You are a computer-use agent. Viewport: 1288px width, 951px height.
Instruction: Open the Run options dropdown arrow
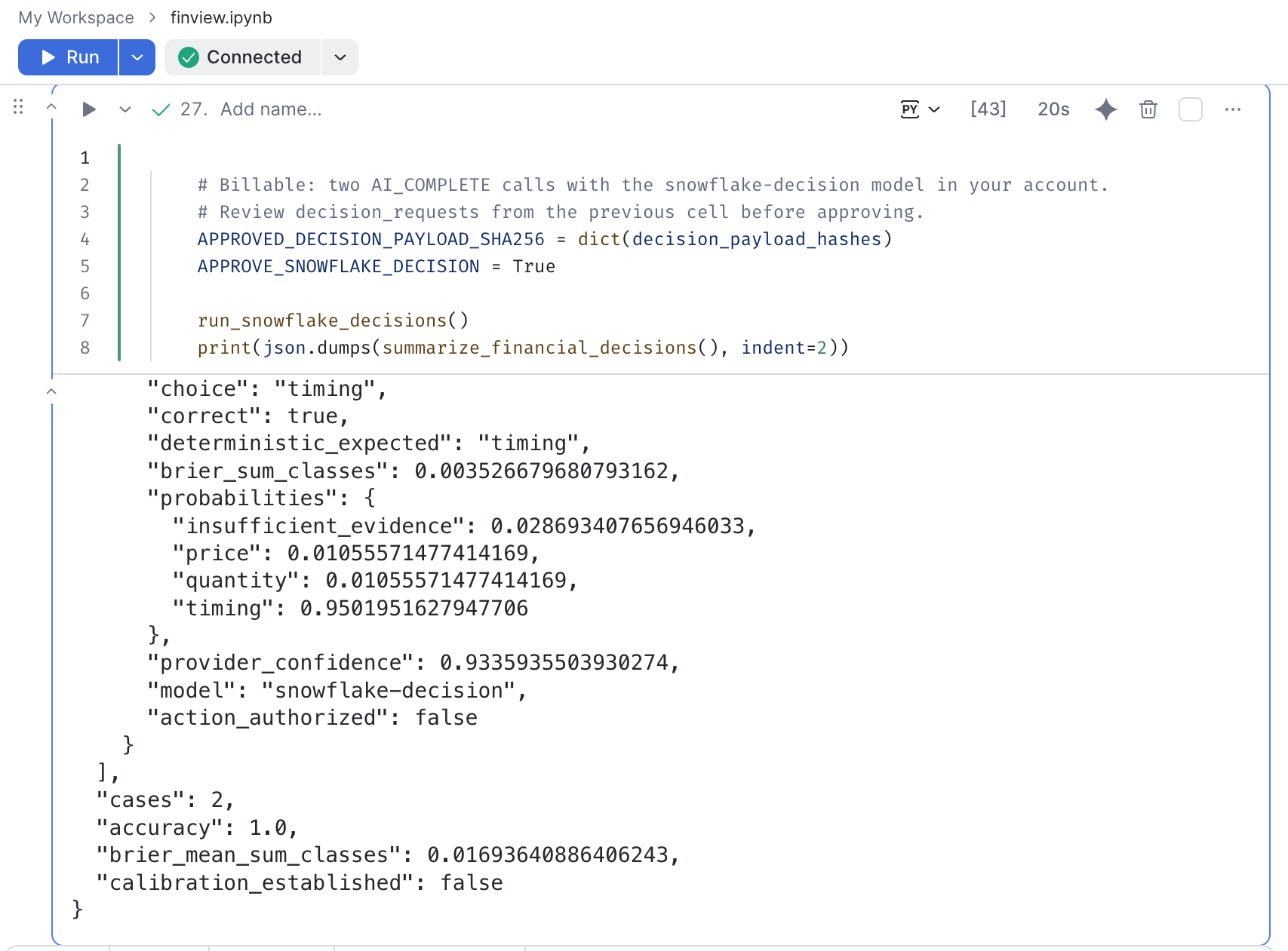pos(137,57)
